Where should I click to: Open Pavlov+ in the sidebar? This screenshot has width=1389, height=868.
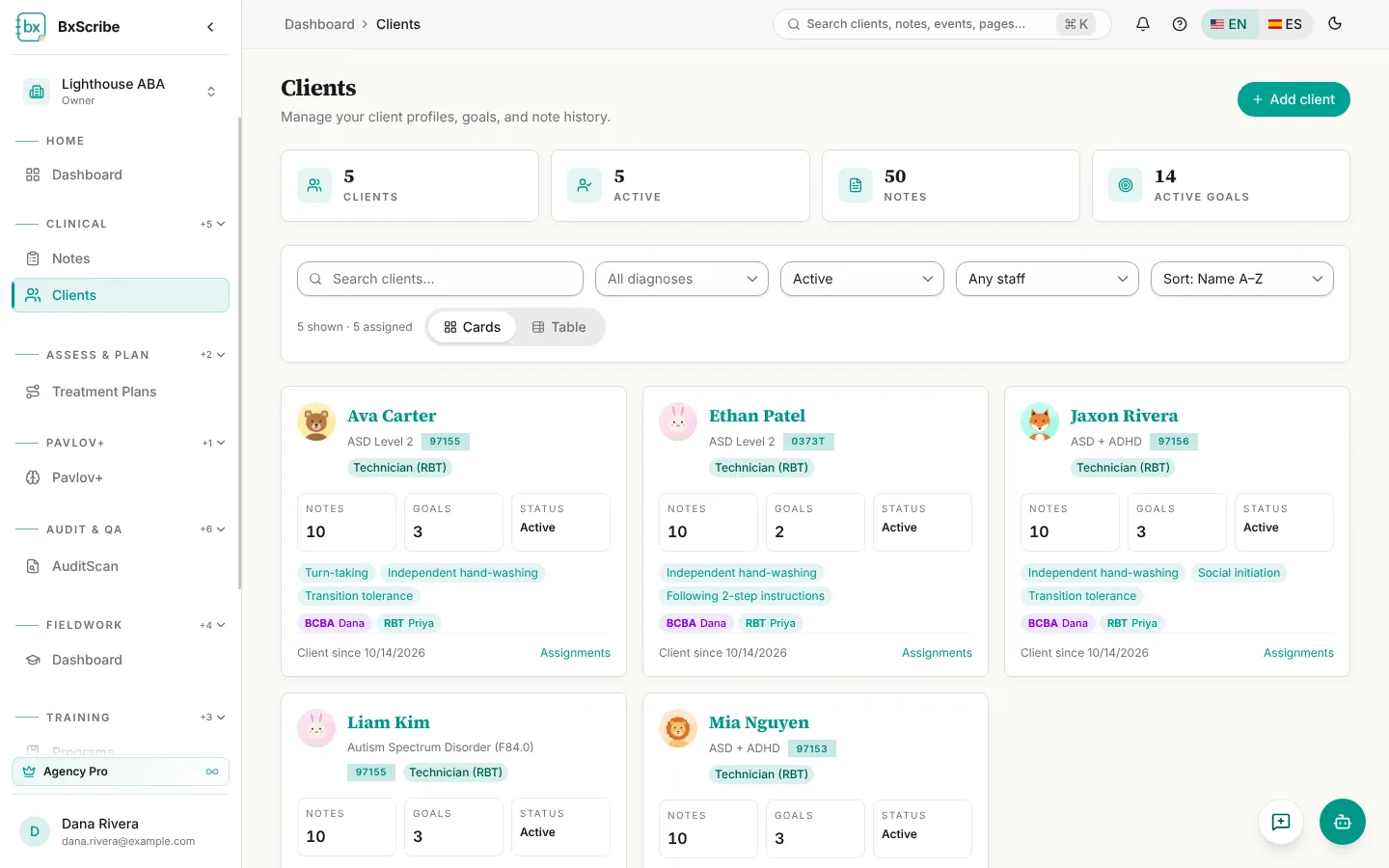(x=121, y=477)
